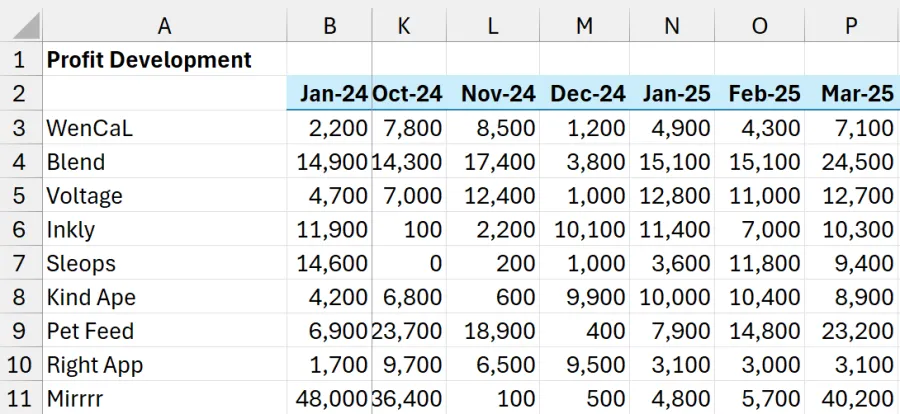900x414 pixels.
Task: Click Blend's Nov-24 value 17,400
Action: pyautogui.click(x=493, y=161)
